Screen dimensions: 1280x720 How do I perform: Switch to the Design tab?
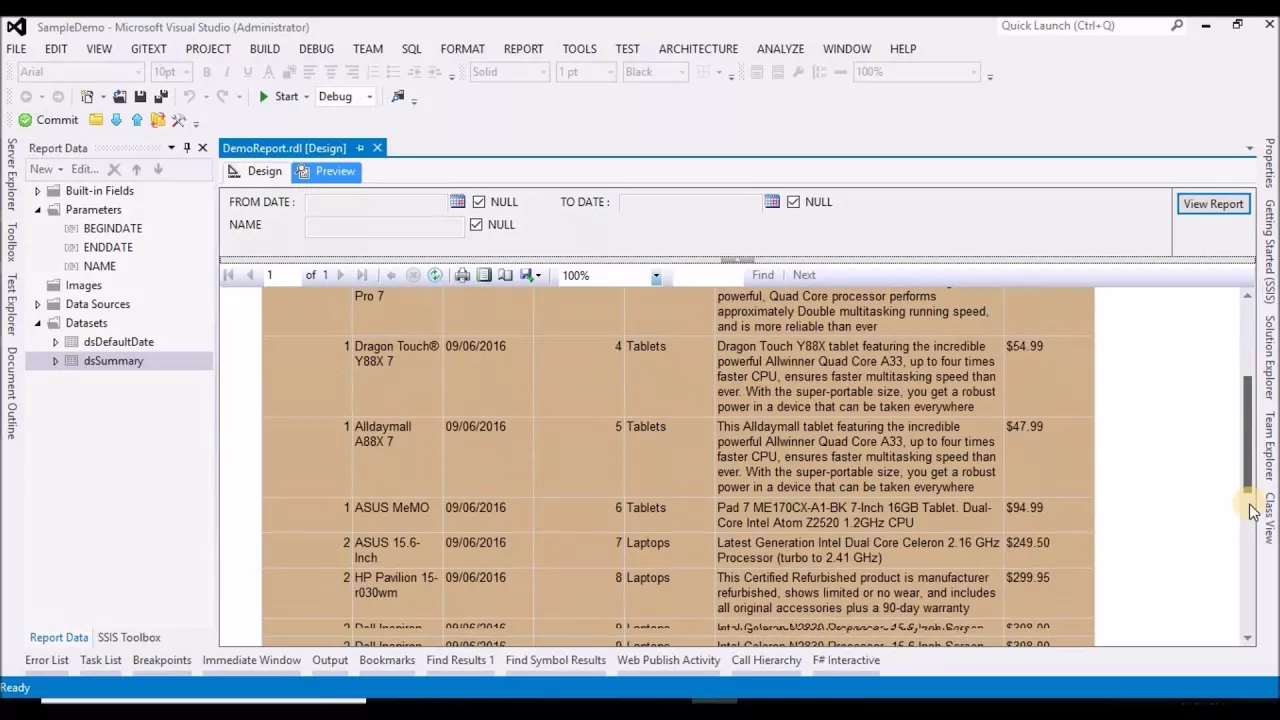[255, 171]
